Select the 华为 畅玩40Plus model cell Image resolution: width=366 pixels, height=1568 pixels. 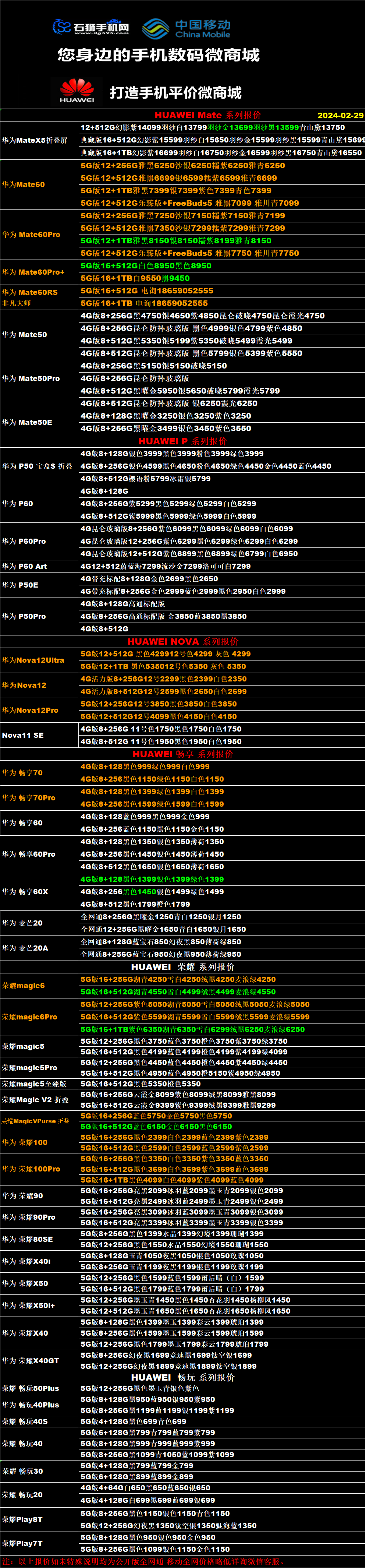(x=40, y=1405)
